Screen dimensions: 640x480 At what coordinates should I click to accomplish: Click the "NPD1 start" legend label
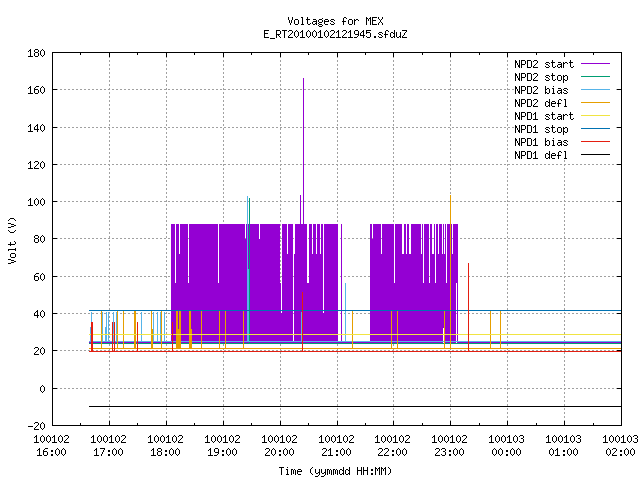(544, 116)
